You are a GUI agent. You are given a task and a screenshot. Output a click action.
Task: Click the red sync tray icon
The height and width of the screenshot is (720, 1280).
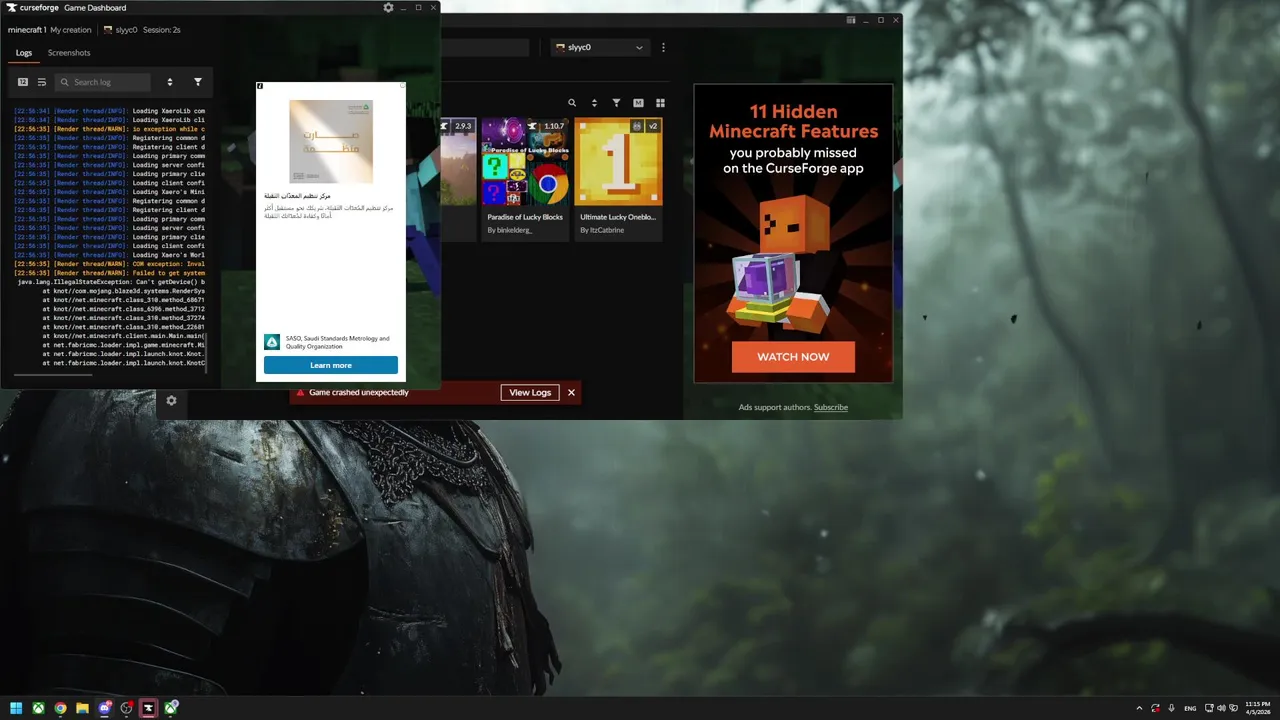pos(1155,708)
